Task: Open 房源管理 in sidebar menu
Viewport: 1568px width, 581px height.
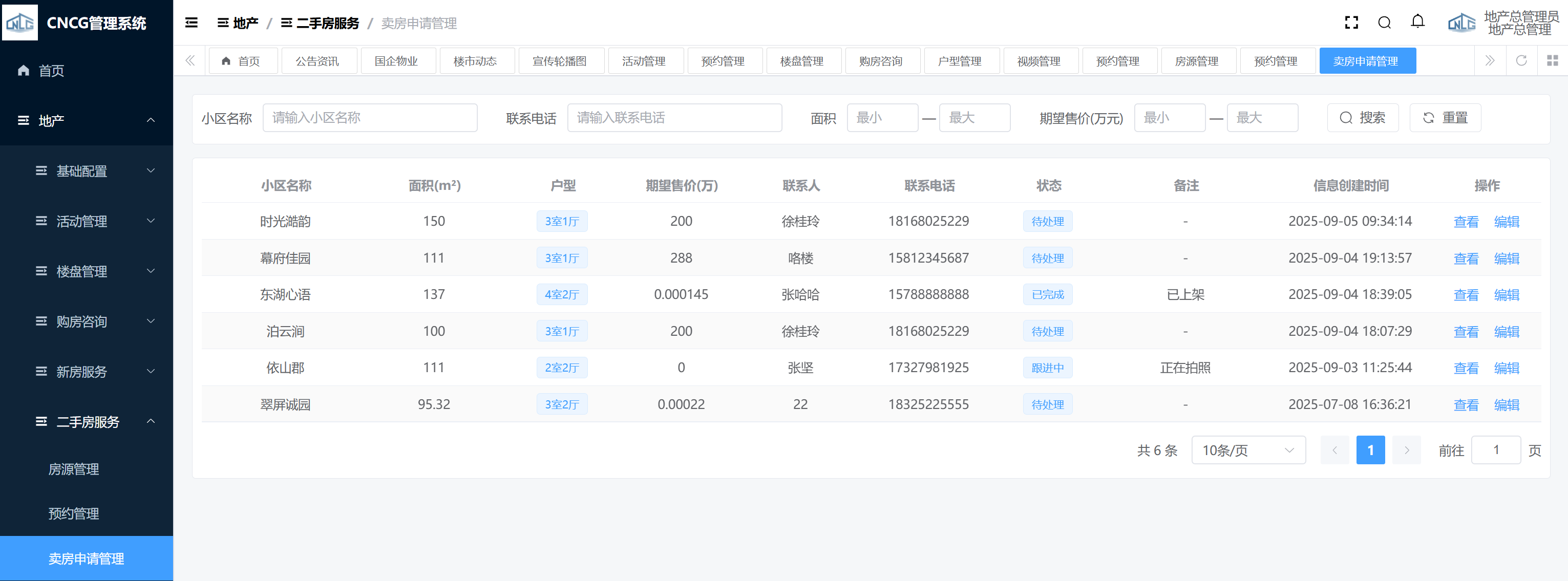Action: pos(74,469)
